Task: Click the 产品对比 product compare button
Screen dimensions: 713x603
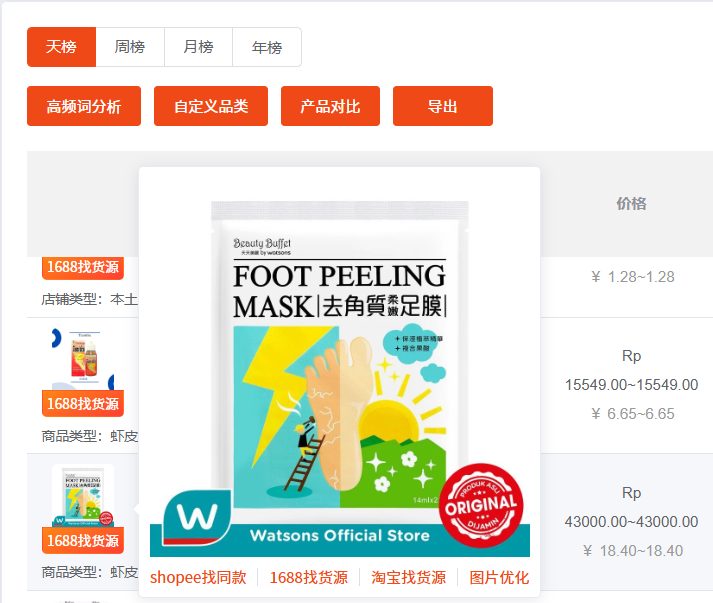Action: pyautogui.click(x=331, y=106)
